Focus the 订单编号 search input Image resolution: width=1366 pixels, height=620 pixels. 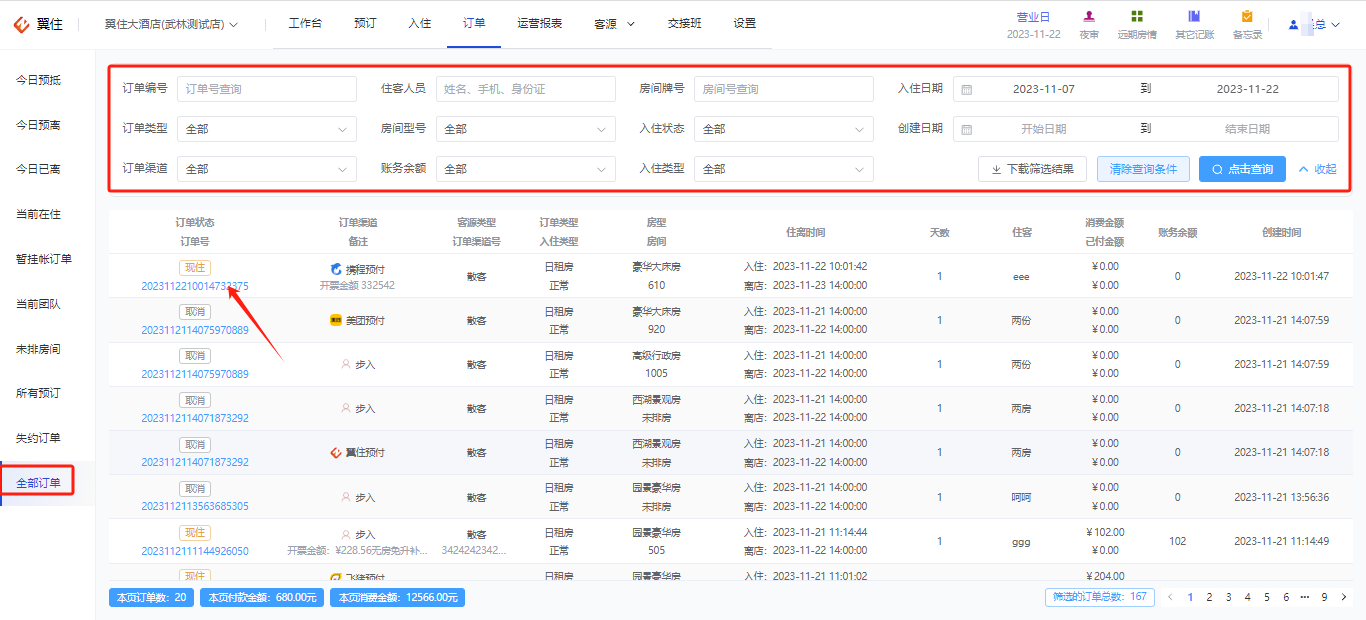[x=267, y=89]
